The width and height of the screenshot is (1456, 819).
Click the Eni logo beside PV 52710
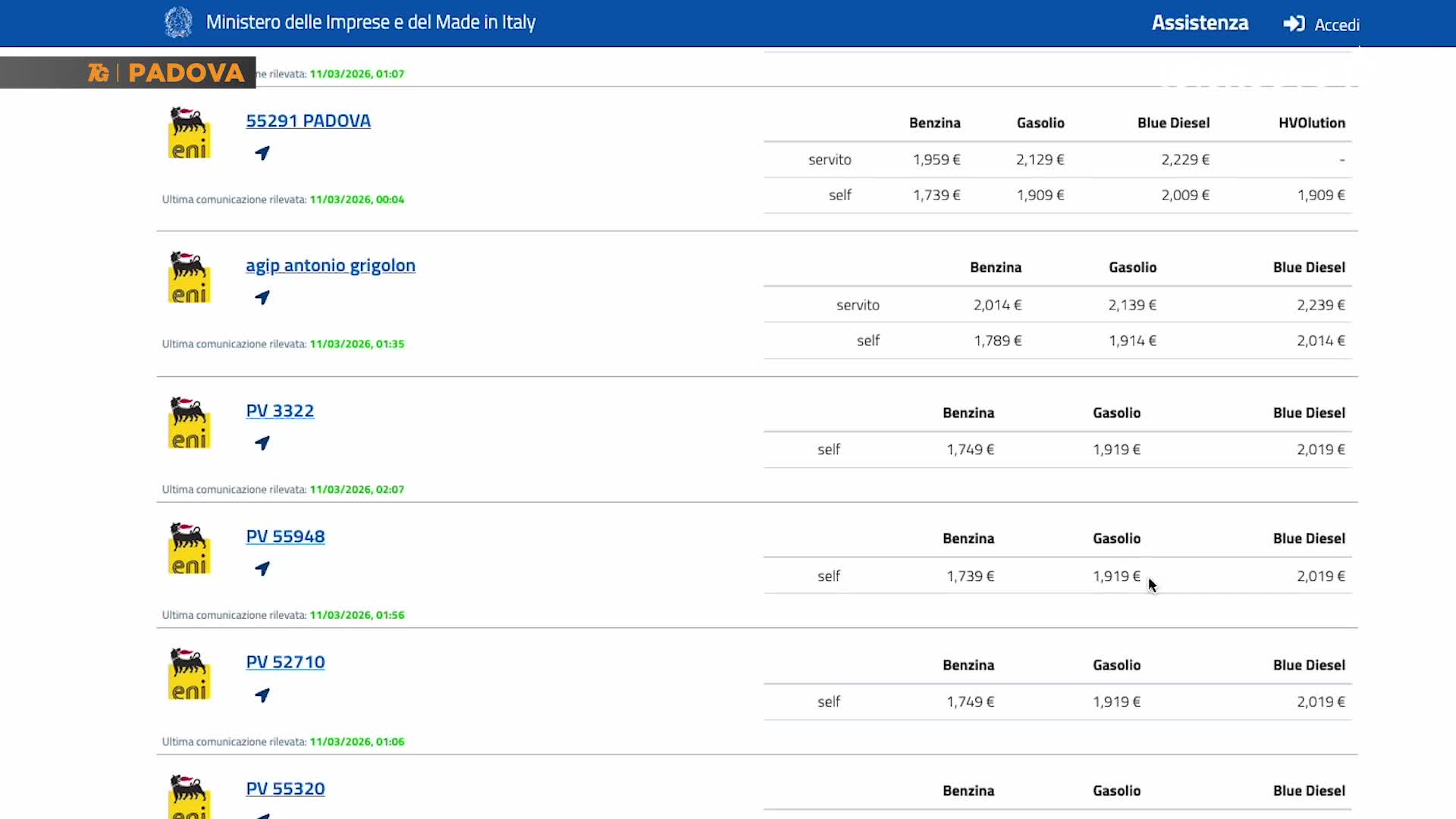coord(189,674)
